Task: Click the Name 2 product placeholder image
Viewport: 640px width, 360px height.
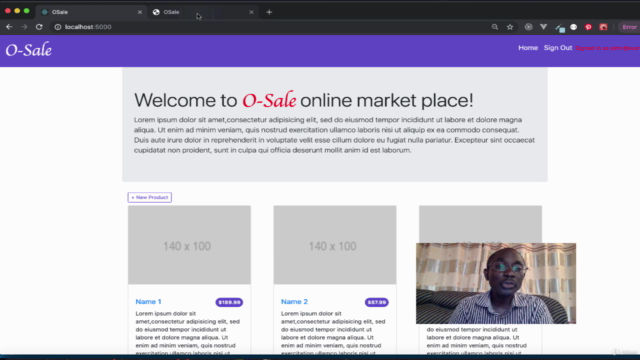Action: (335, 245)
